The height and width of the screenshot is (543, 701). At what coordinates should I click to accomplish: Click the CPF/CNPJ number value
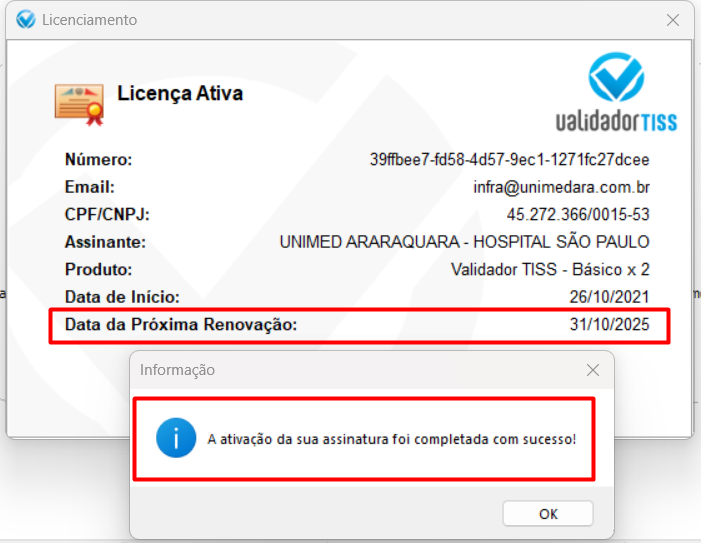(578, 215)
